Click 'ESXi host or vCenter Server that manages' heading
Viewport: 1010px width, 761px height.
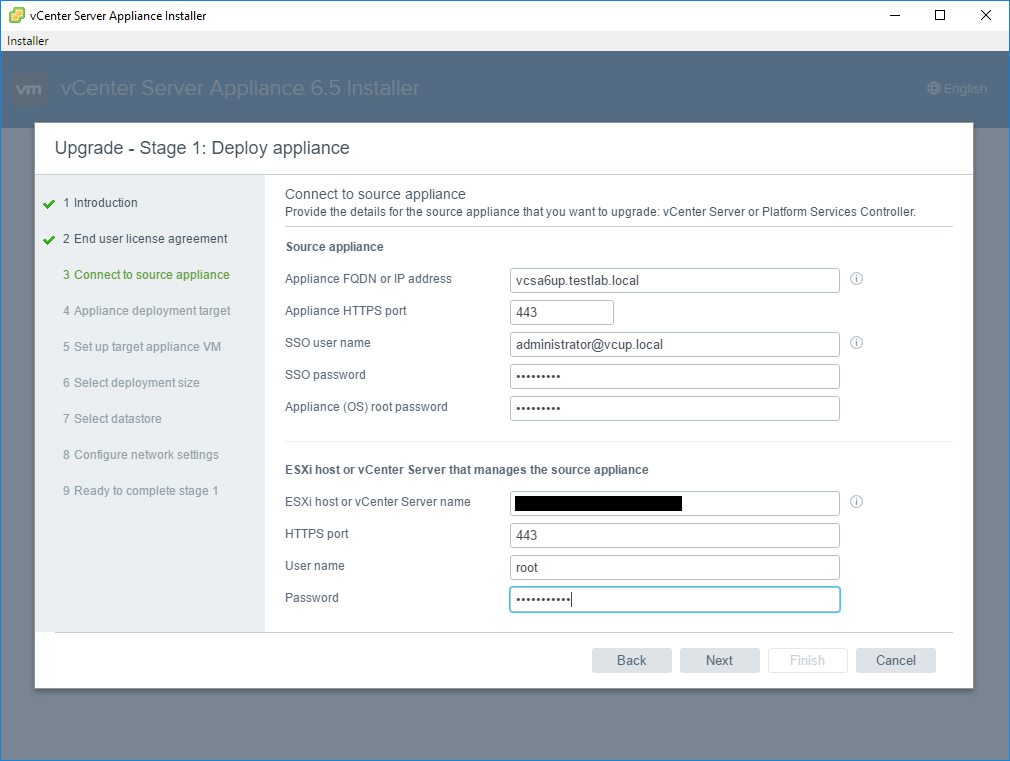click(x=466, y=470)
